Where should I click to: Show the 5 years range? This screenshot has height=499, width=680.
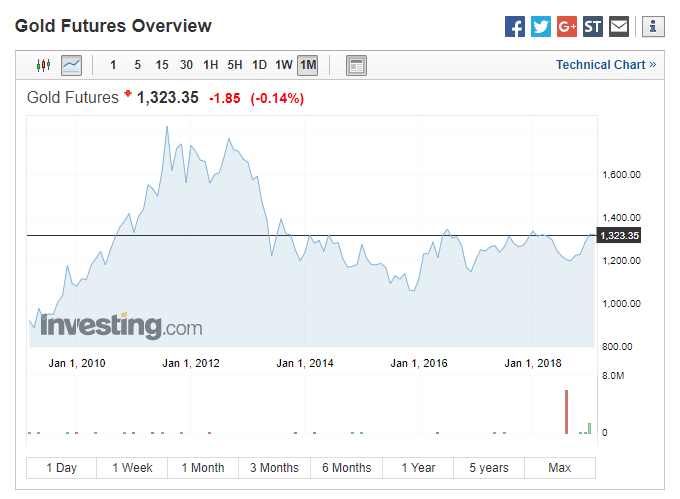pos(489,468)
